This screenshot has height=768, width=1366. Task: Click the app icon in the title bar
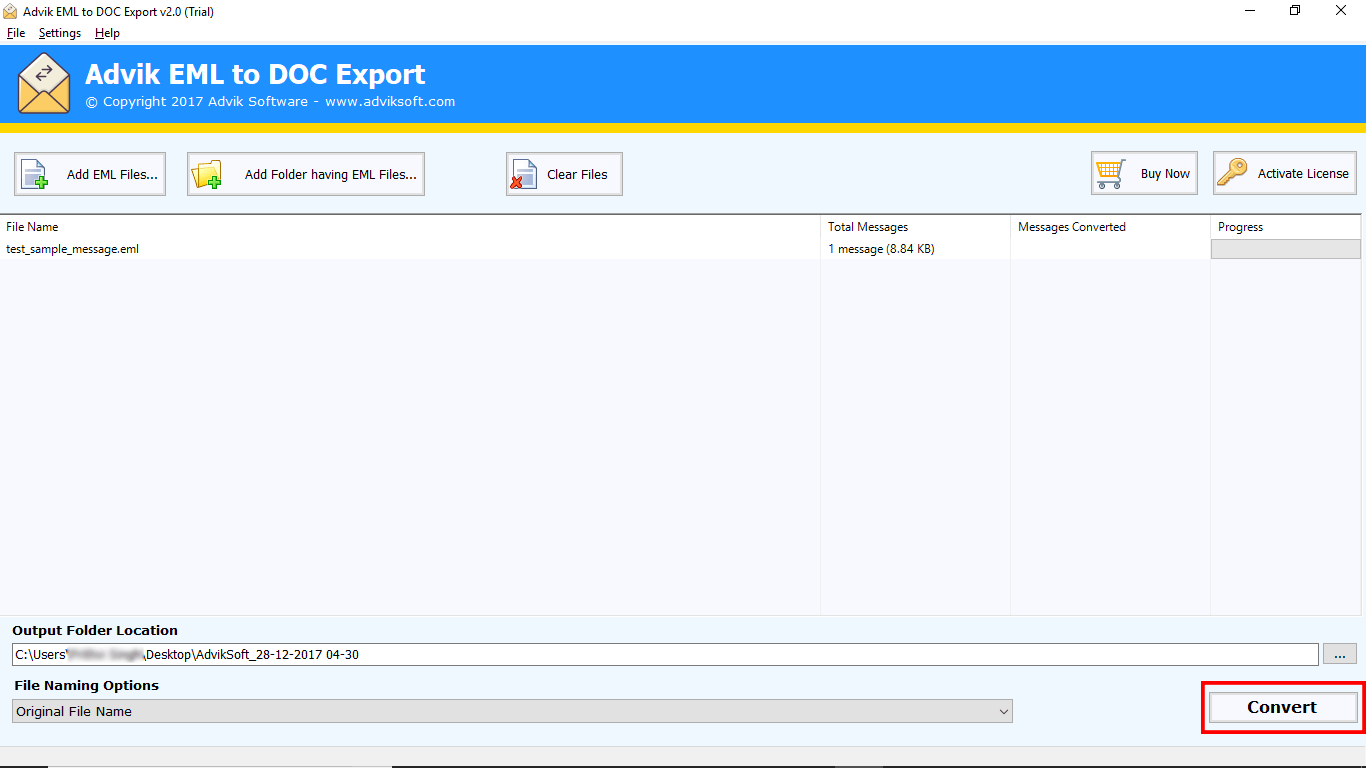click(x=12, y=11)
